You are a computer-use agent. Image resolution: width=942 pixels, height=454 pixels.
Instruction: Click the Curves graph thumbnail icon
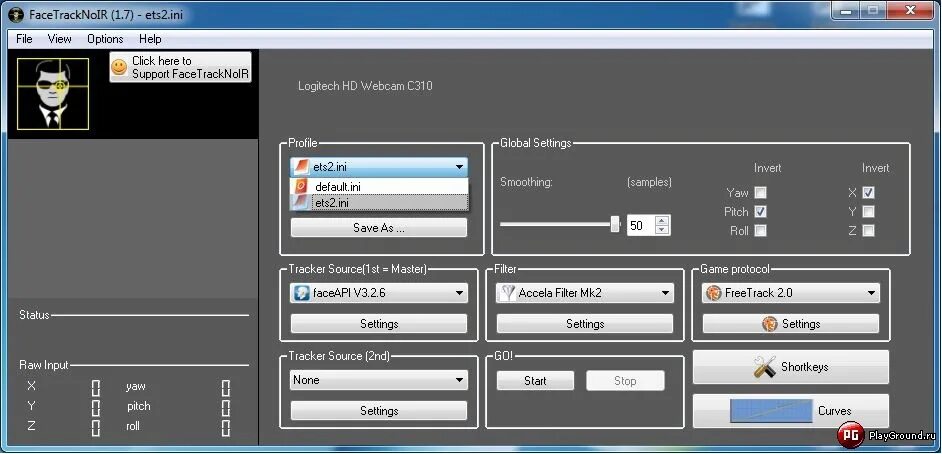(771, 411)
